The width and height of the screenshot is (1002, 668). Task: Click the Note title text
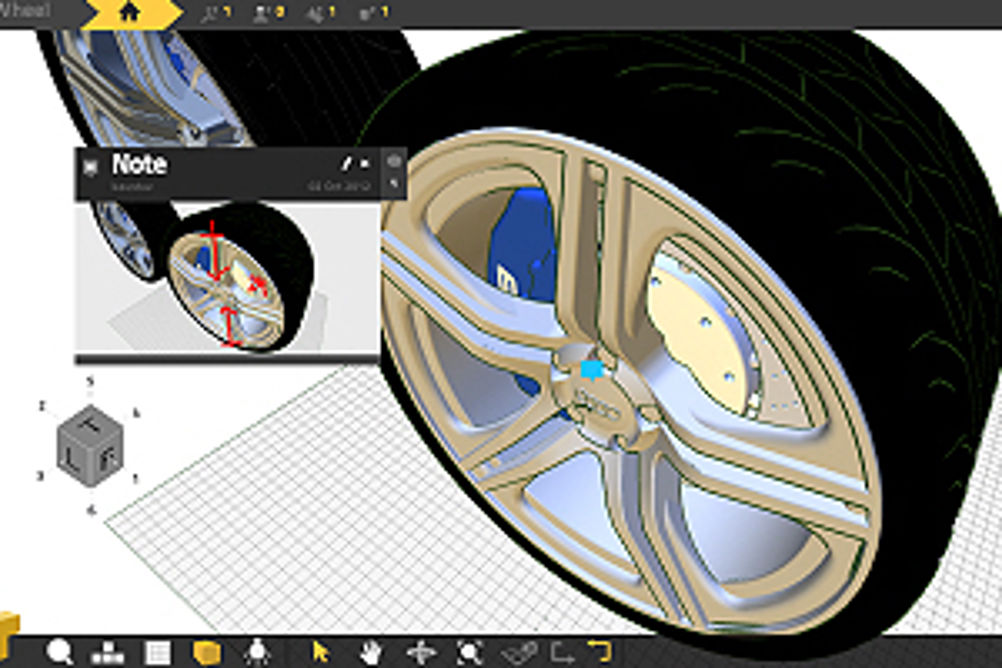139,164
